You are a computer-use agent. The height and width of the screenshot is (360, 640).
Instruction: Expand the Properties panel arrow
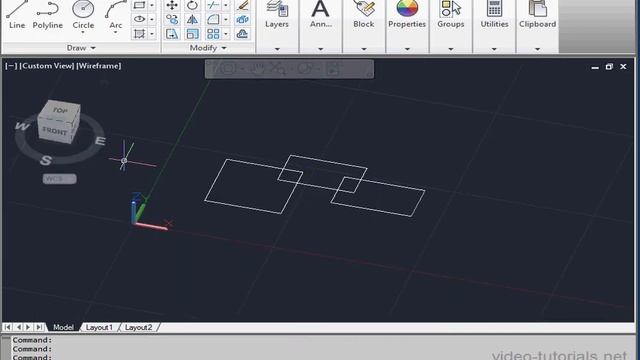(x=407, y=49)
